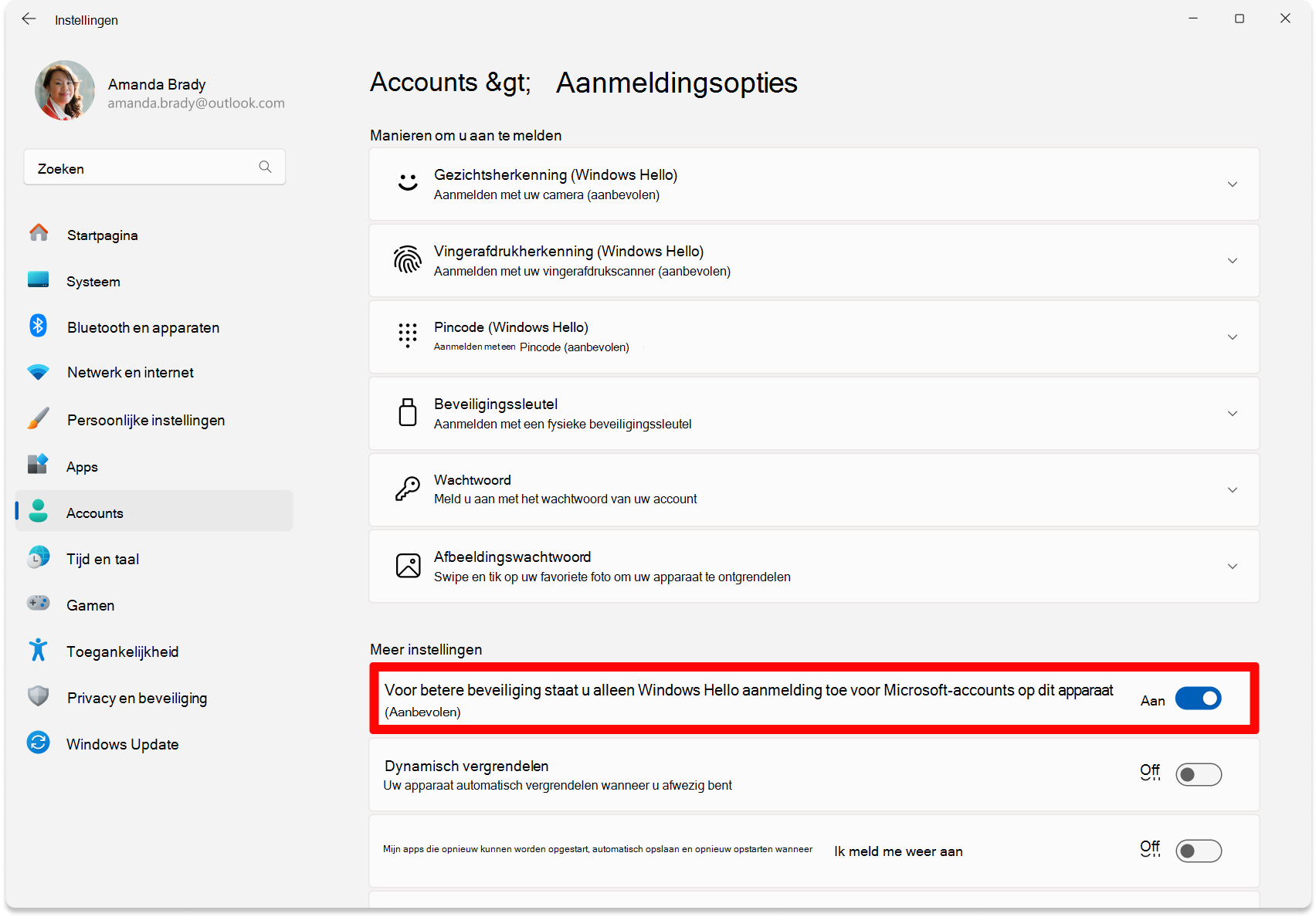Image resolution: width=1316 pixels, height=917 pixels.
Task: Click the Privacy en beveiliging shield icon
Action: [x=38, y=696]
